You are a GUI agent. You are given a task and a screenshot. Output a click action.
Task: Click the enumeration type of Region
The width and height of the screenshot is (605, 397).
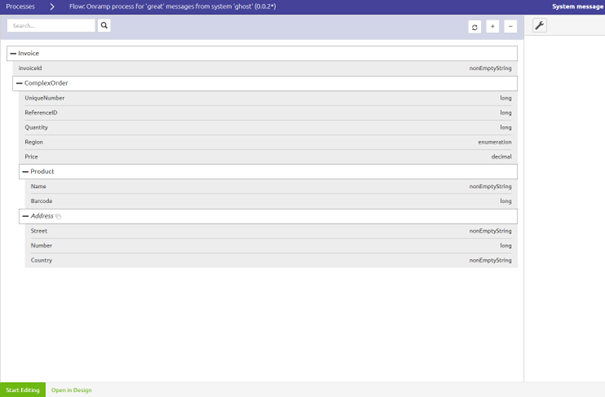pos(495,142)
